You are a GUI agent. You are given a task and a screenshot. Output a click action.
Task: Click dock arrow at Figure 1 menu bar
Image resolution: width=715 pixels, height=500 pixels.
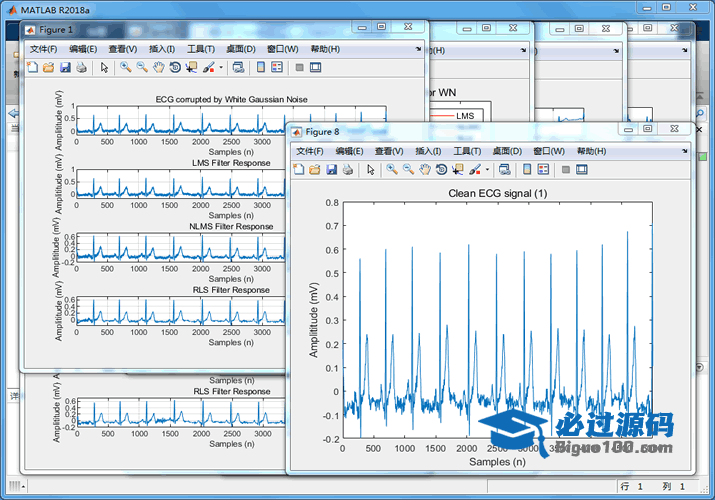[x=418, y=49]
